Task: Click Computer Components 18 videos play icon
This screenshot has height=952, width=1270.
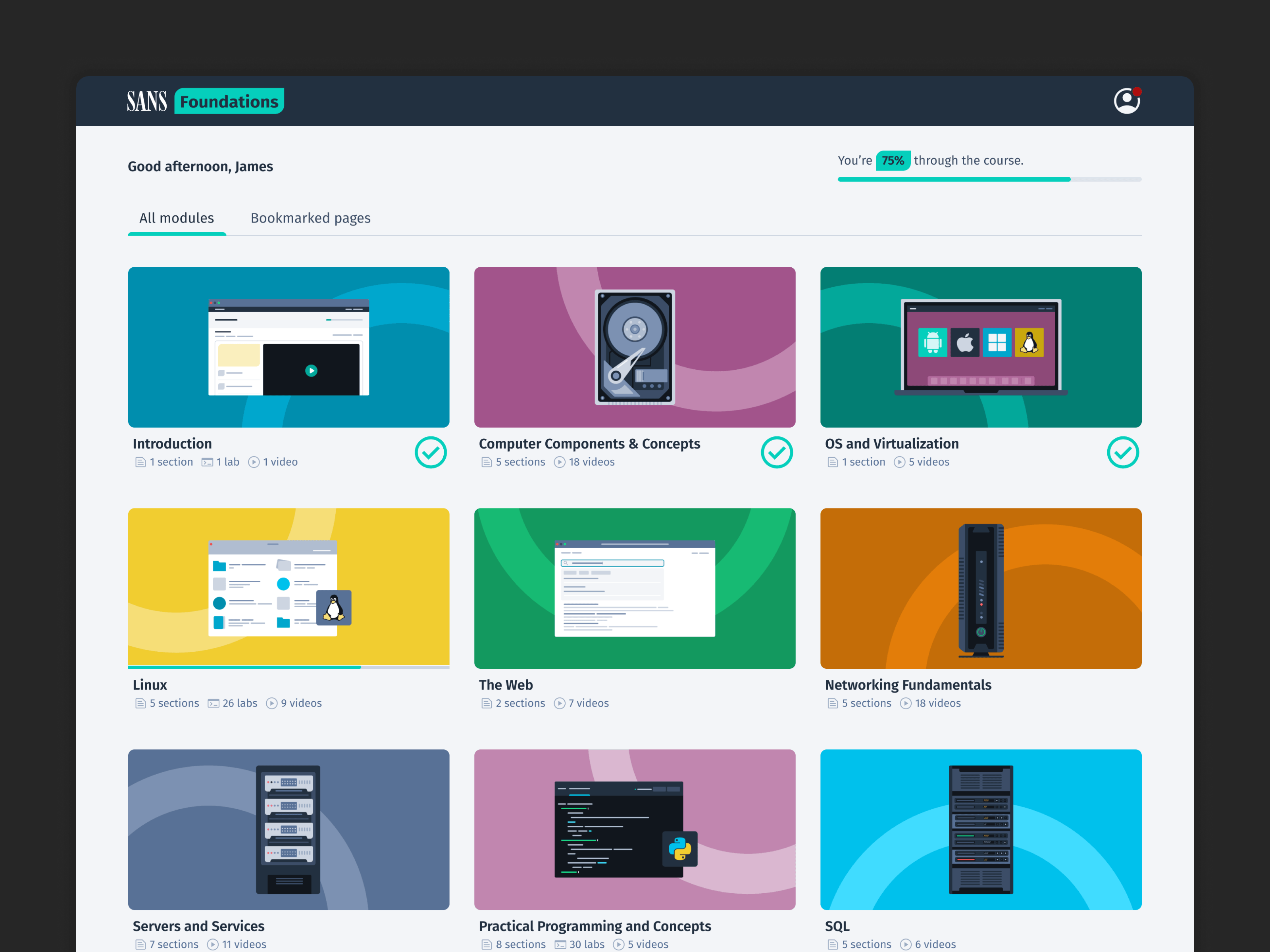Action: 559,462
